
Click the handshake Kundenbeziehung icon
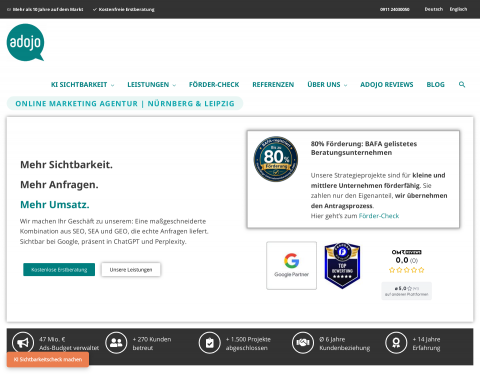click(x=303, y=343)
